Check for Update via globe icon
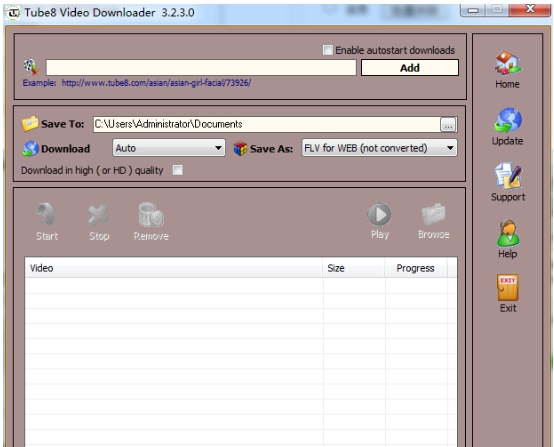The image size is (554, 447). pyautogui.click(x=508, y=119)
